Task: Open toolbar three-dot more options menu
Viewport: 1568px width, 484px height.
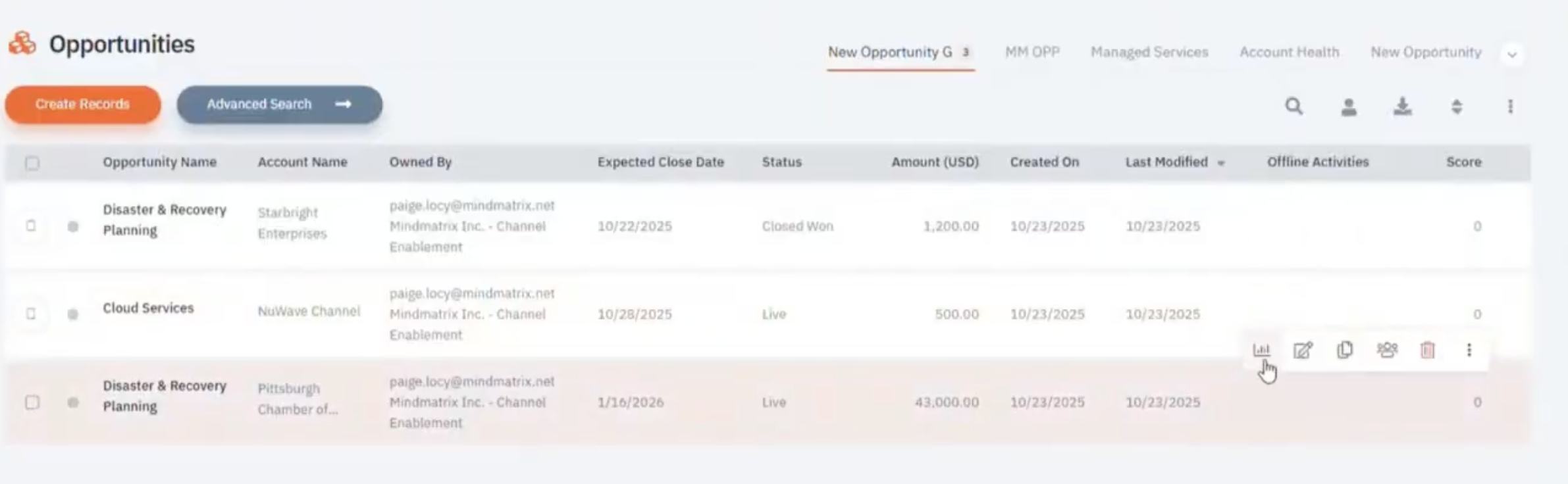Action: point(1510,107)
